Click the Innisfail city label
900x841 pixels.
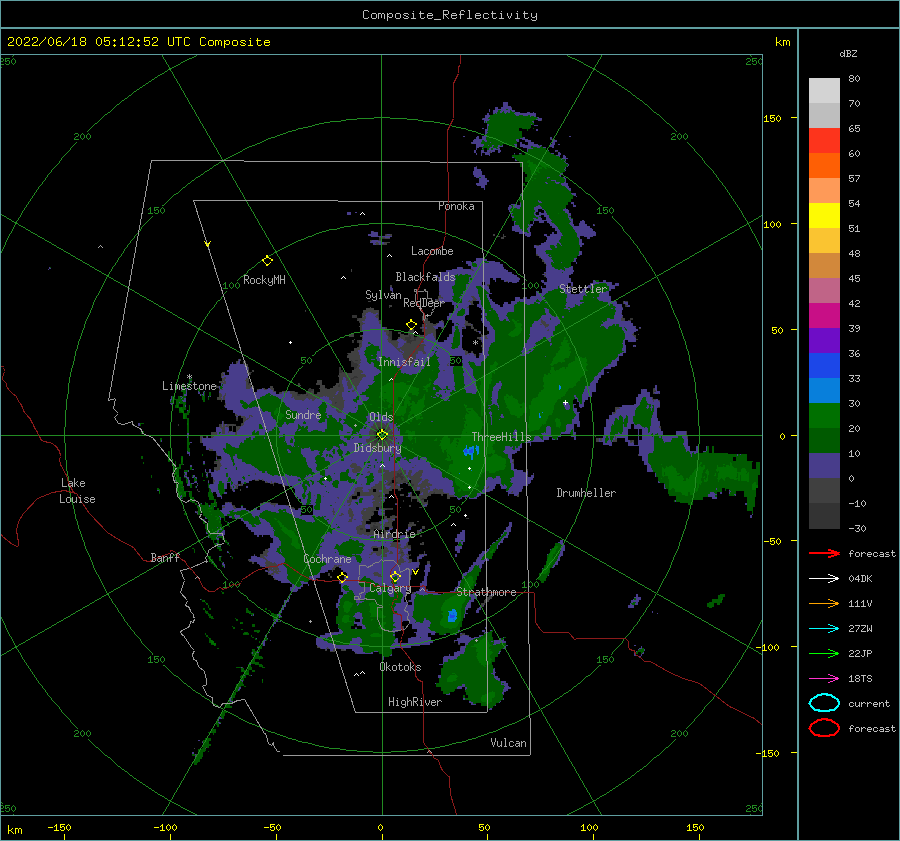click(x=404, y=362)
